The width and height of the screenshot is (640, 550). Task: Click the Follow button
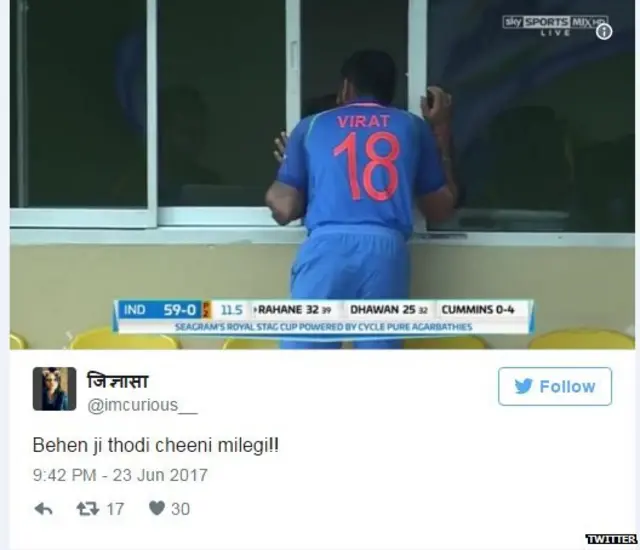coord(555,386)
